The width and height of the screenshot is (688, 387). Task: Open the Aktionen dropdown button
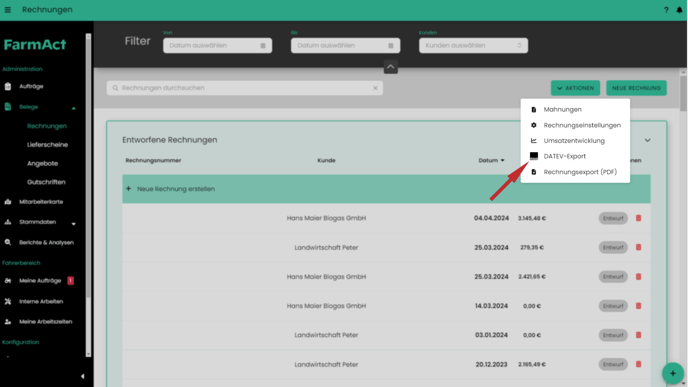tap(575, 88)
